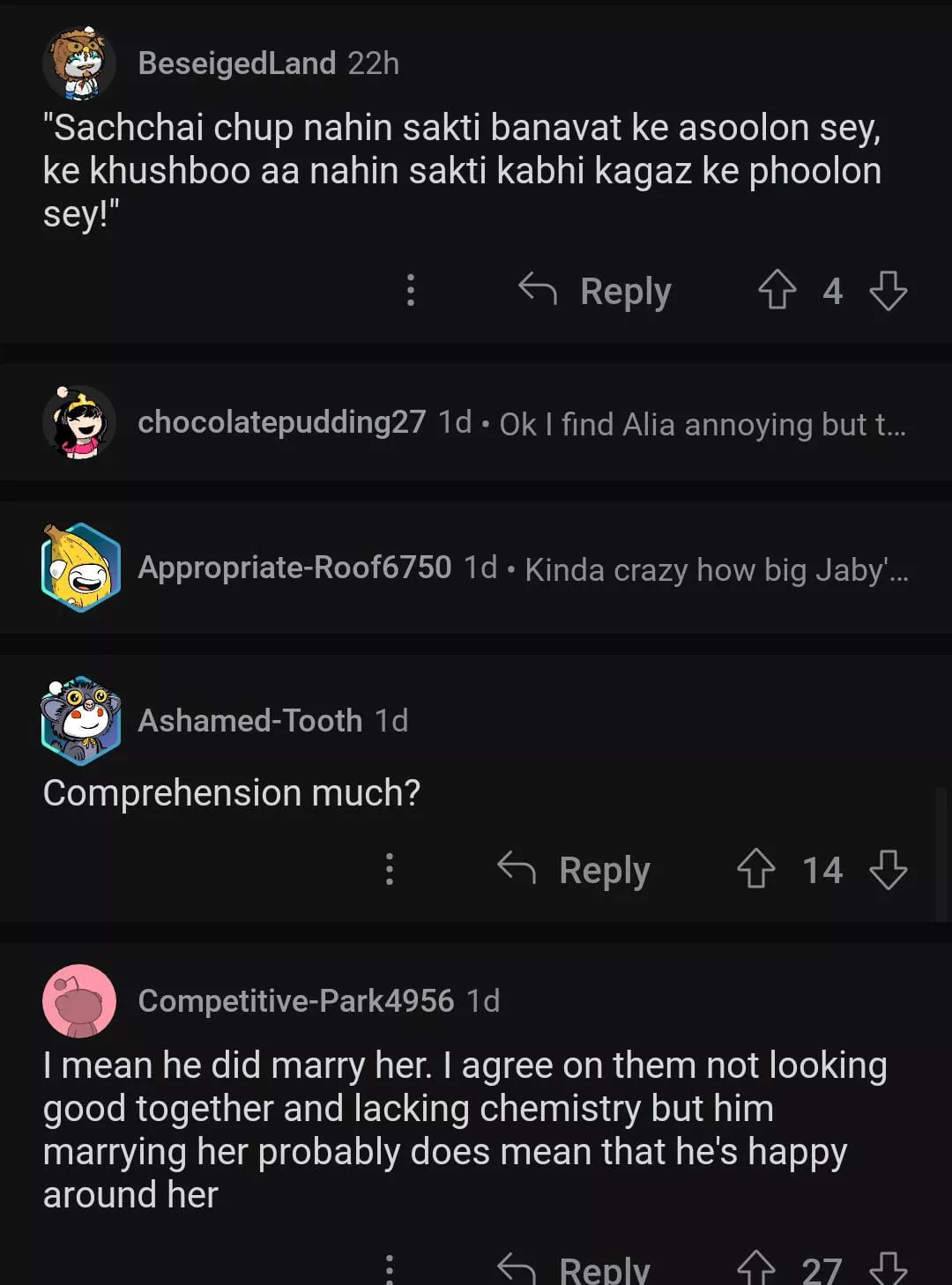Viewport: 952px width, 1285px height.
Task: Open Ashamed-Tooth's avatar
Action: point(80,720)
